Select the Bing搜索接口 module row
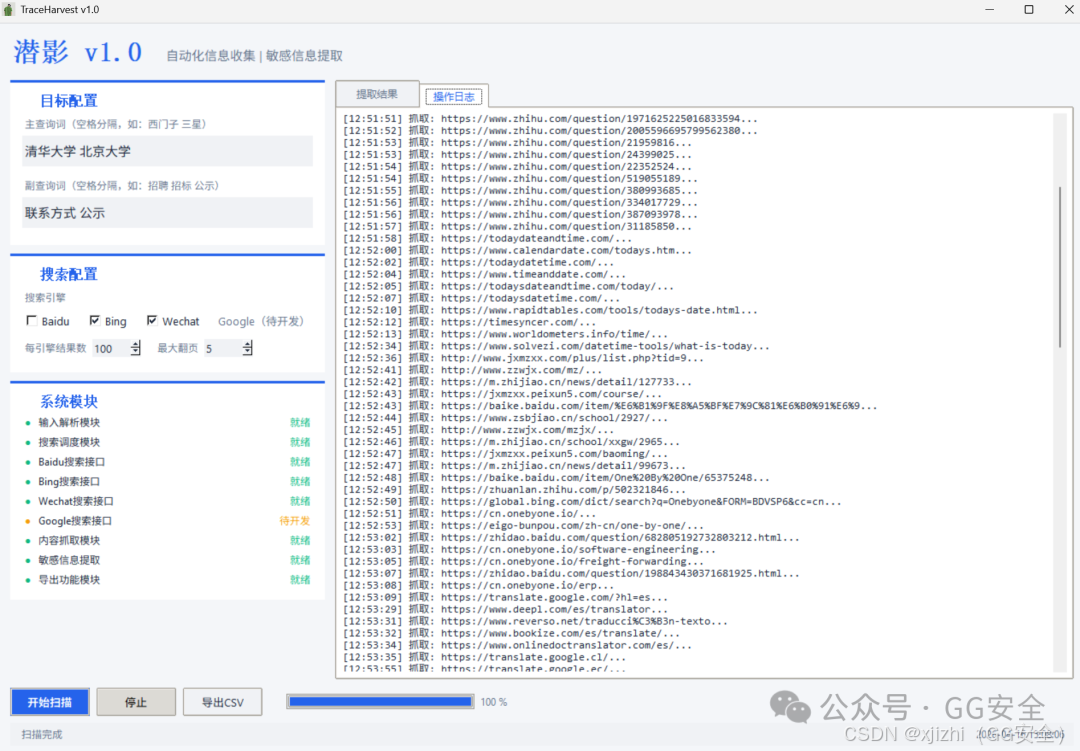Screen dimensions: 1080x751 click(x=167, y=482)
